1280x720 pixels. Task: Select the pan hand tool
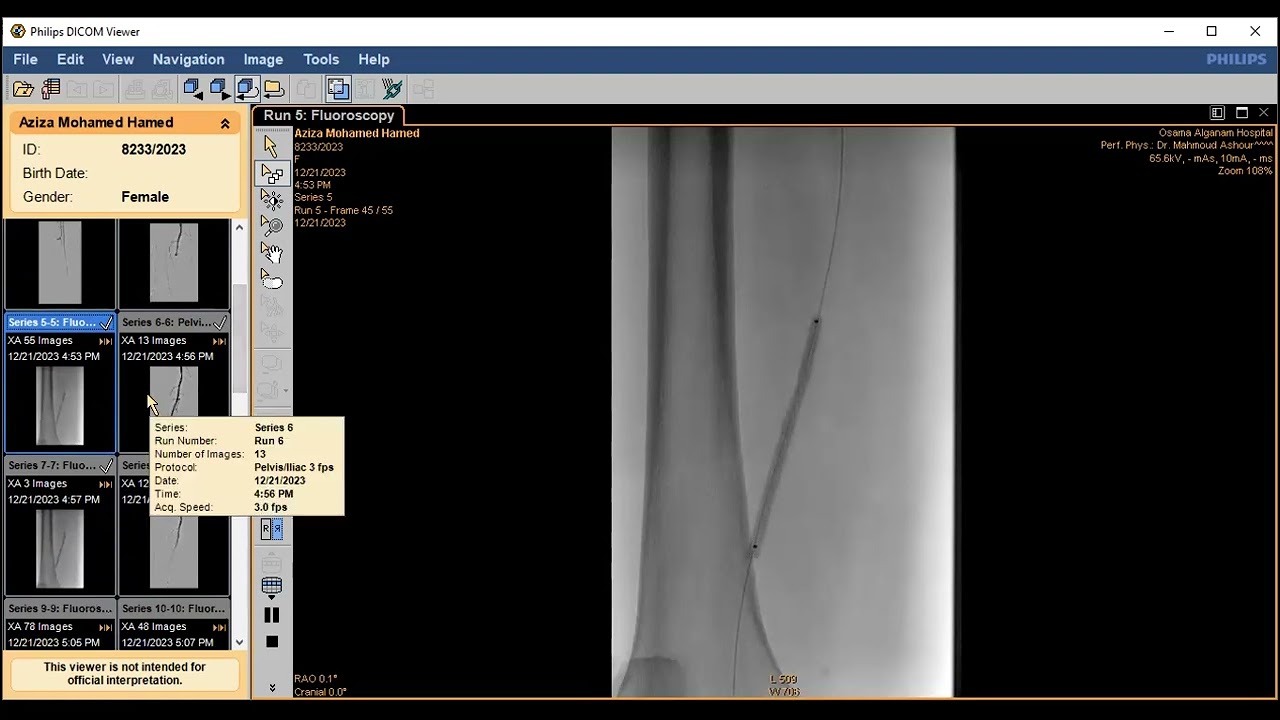271,252
